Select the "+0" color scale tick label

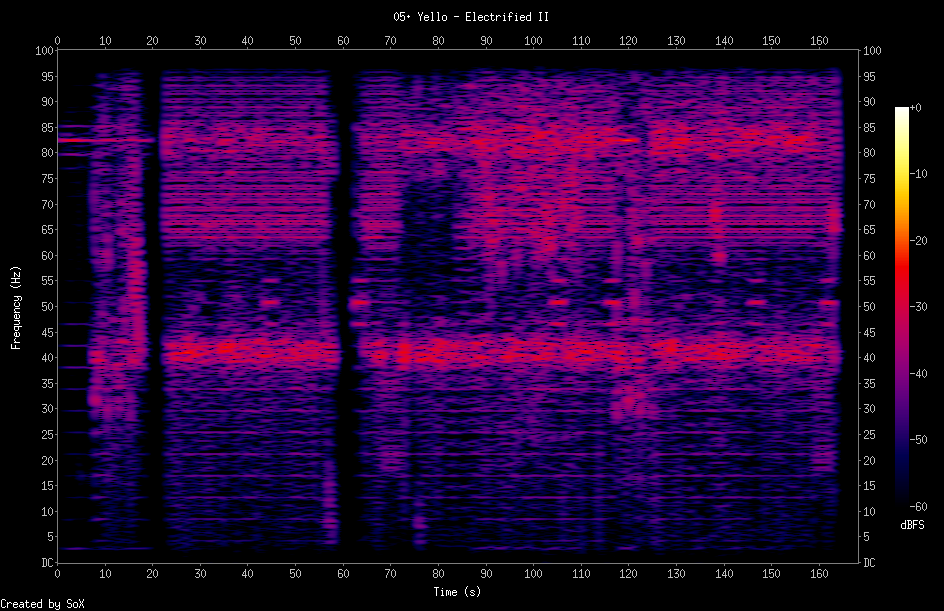[x=916, y=108]
